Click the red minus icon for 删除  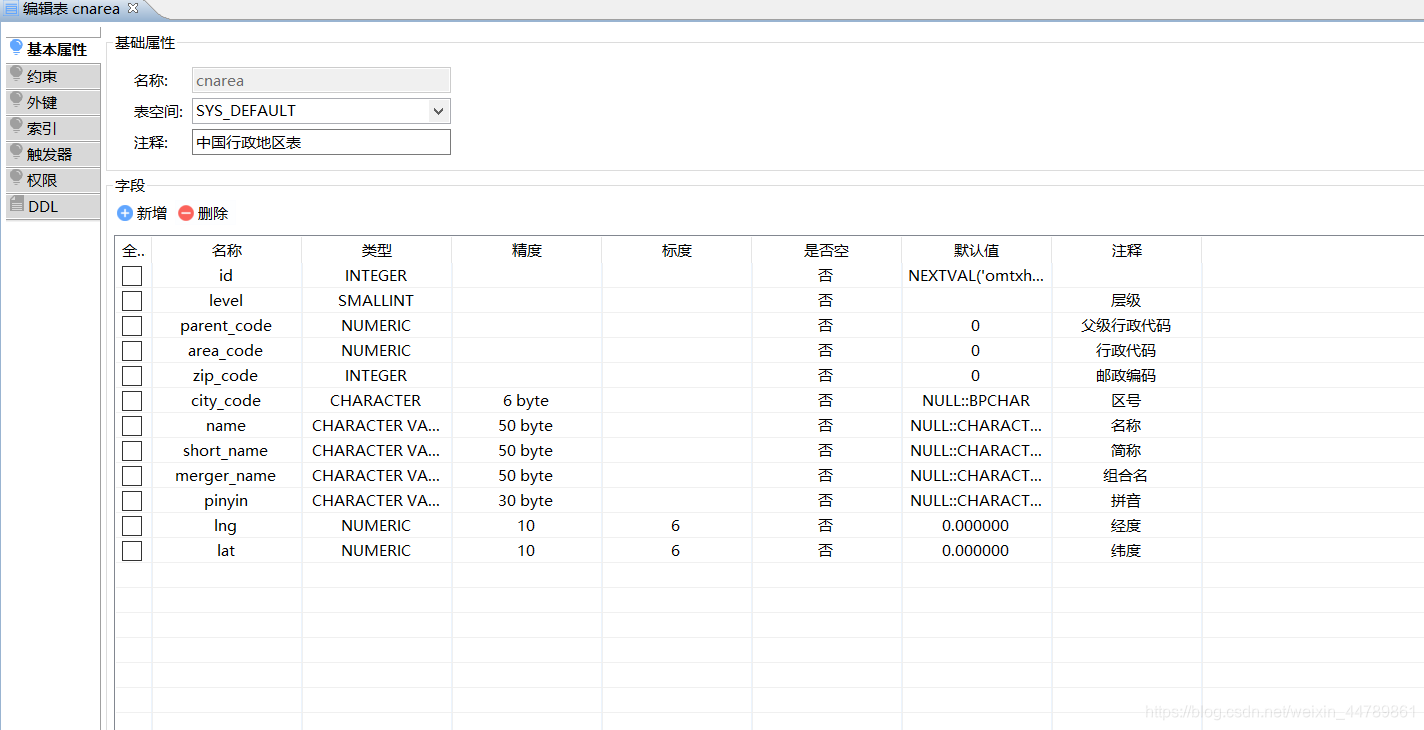pos(186,213)
